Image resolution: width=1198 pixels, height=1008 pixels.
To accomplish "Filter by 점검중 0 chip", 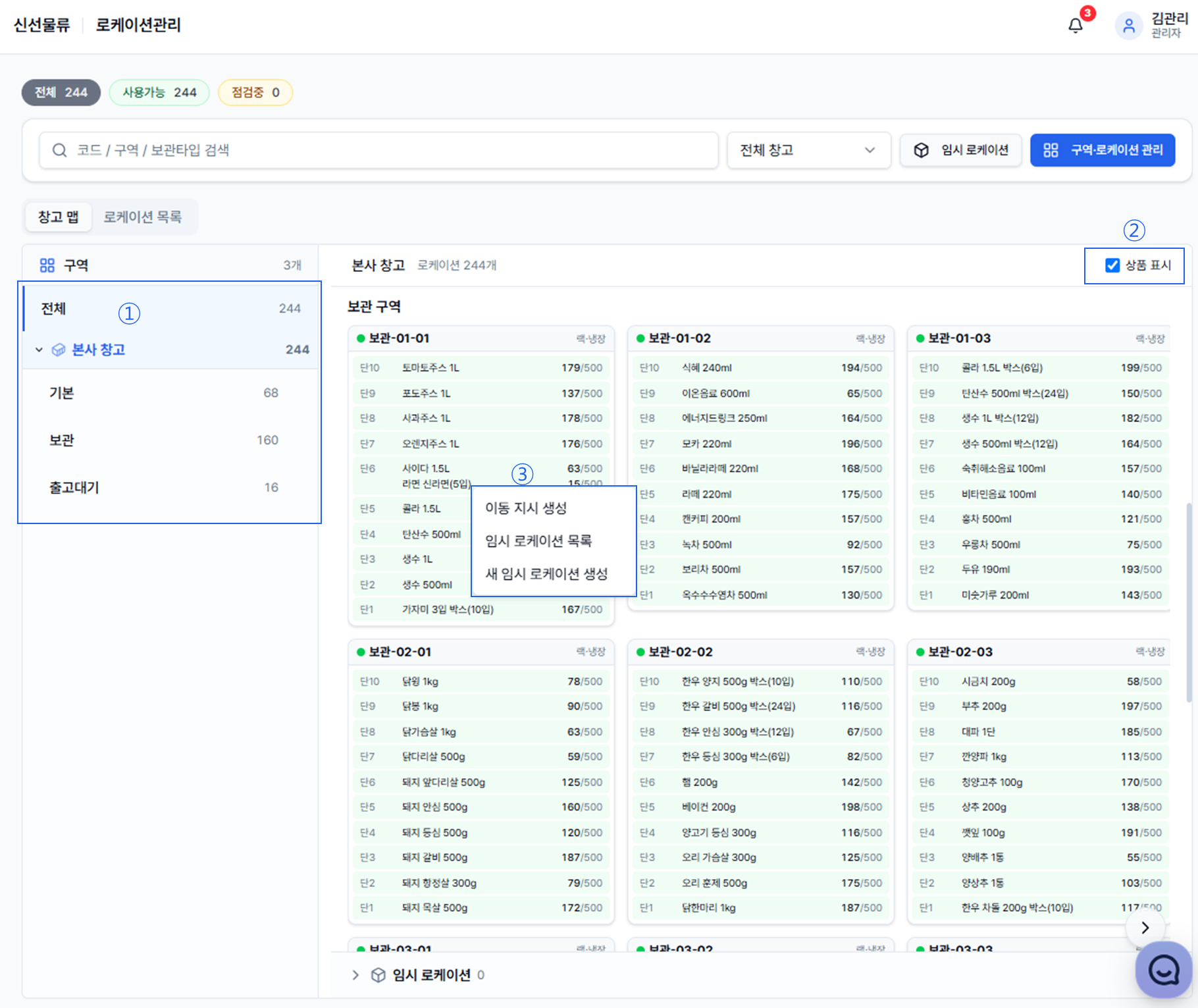I will [x=255, y=92].
